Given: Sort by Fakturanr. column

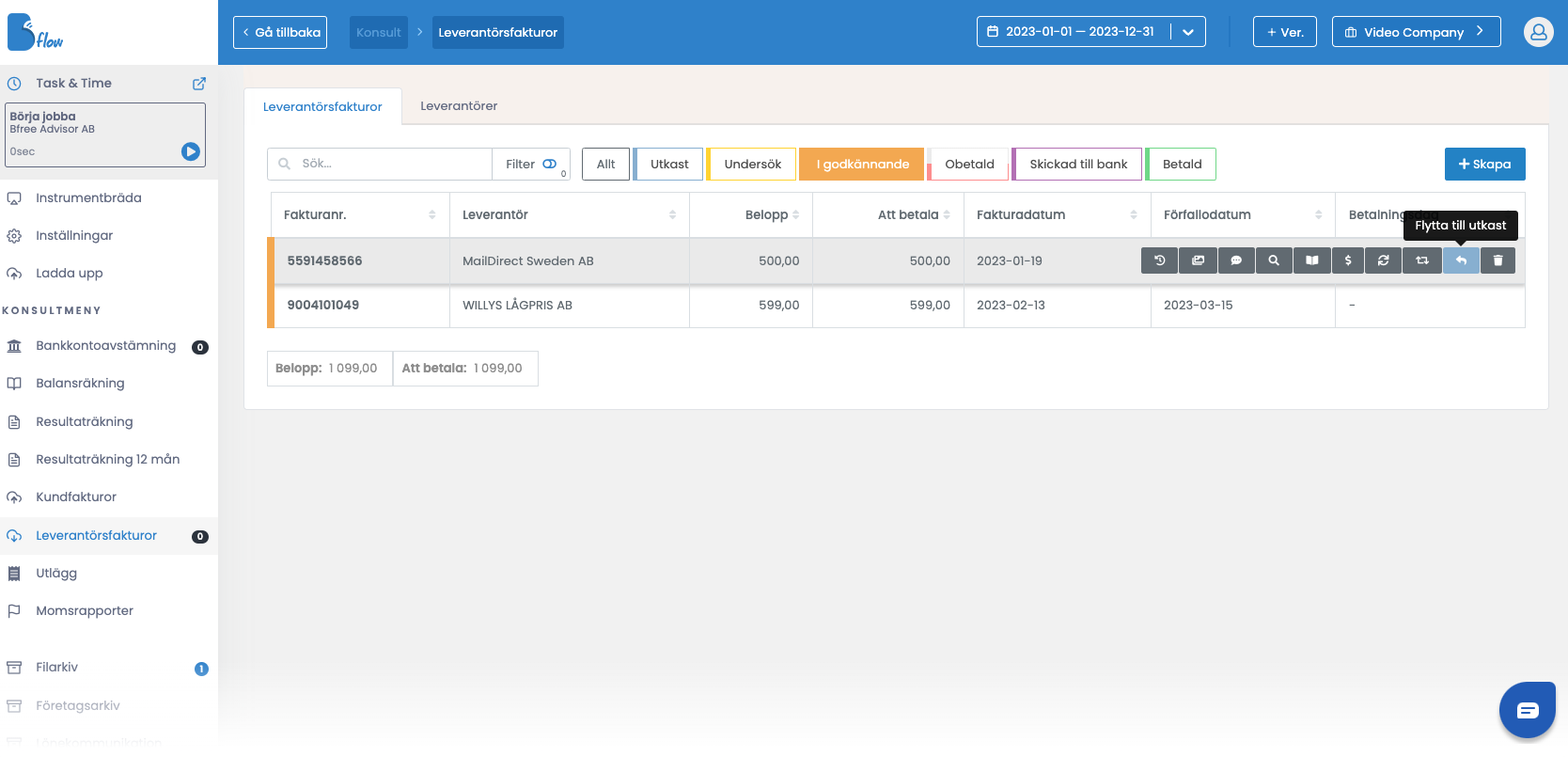Looking at the screenshot, I should [432, 215].
